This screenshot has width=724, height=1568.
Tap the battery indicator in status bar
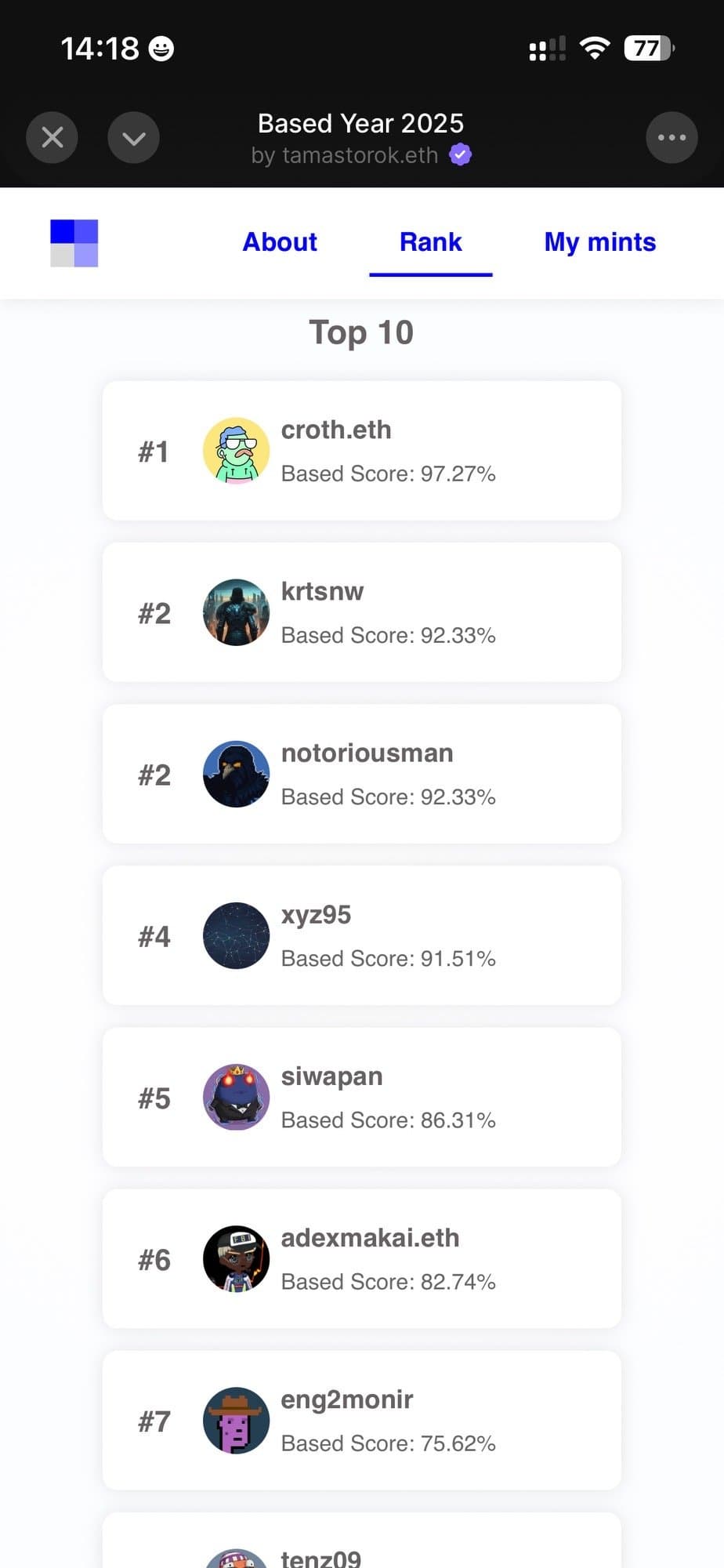point(648,49)
